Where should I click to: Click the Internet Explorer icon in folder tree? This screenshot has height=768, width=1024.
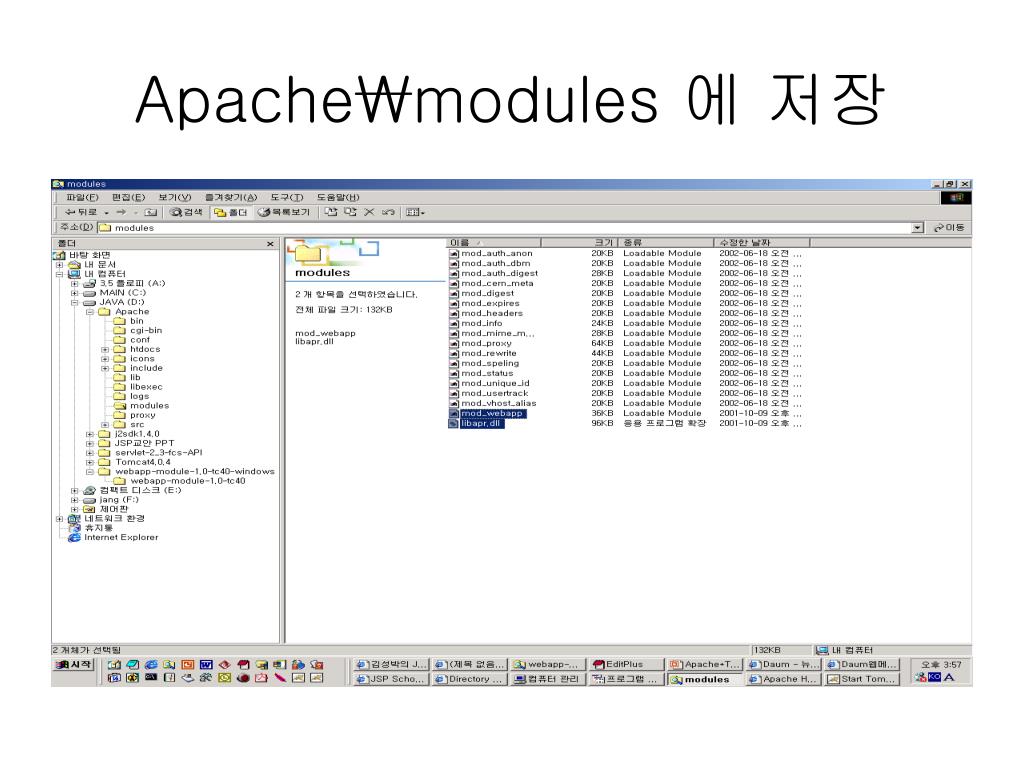[75, 537]
